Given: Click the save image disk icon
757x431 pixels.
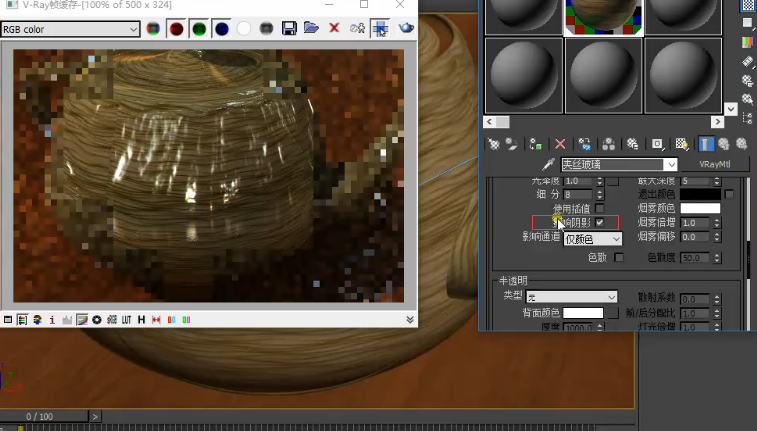Looking at the screenshot, I should (x=289, y=29).
